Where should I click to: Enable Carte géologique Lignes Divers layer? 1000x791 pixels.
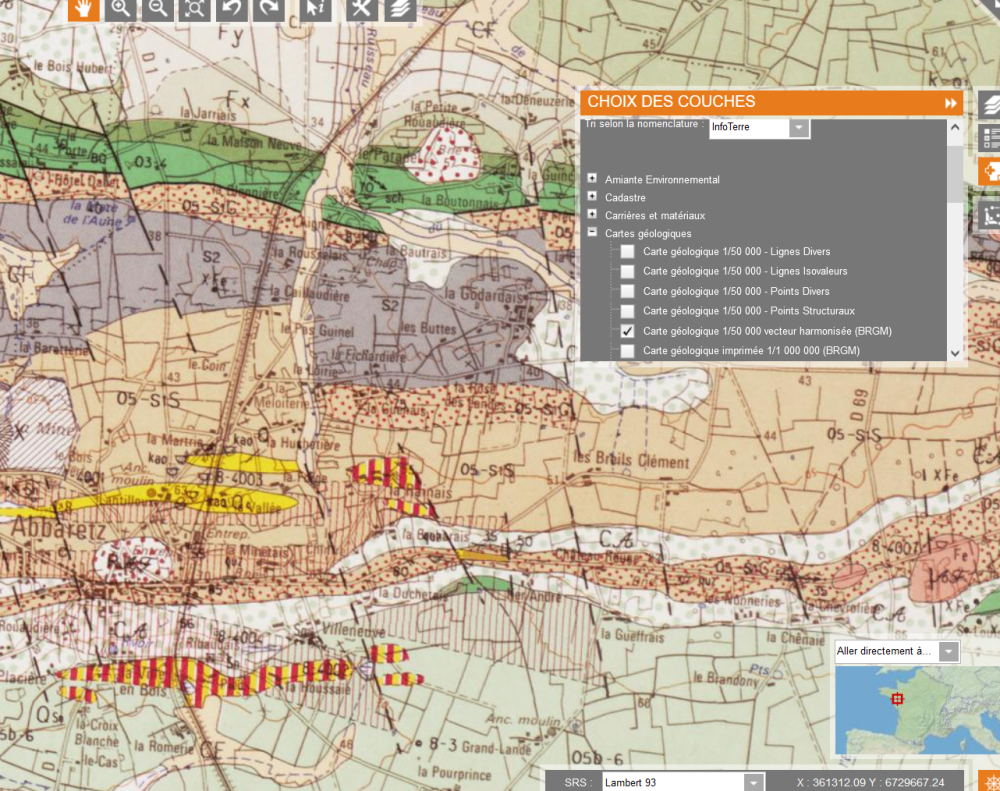point(627,252)
